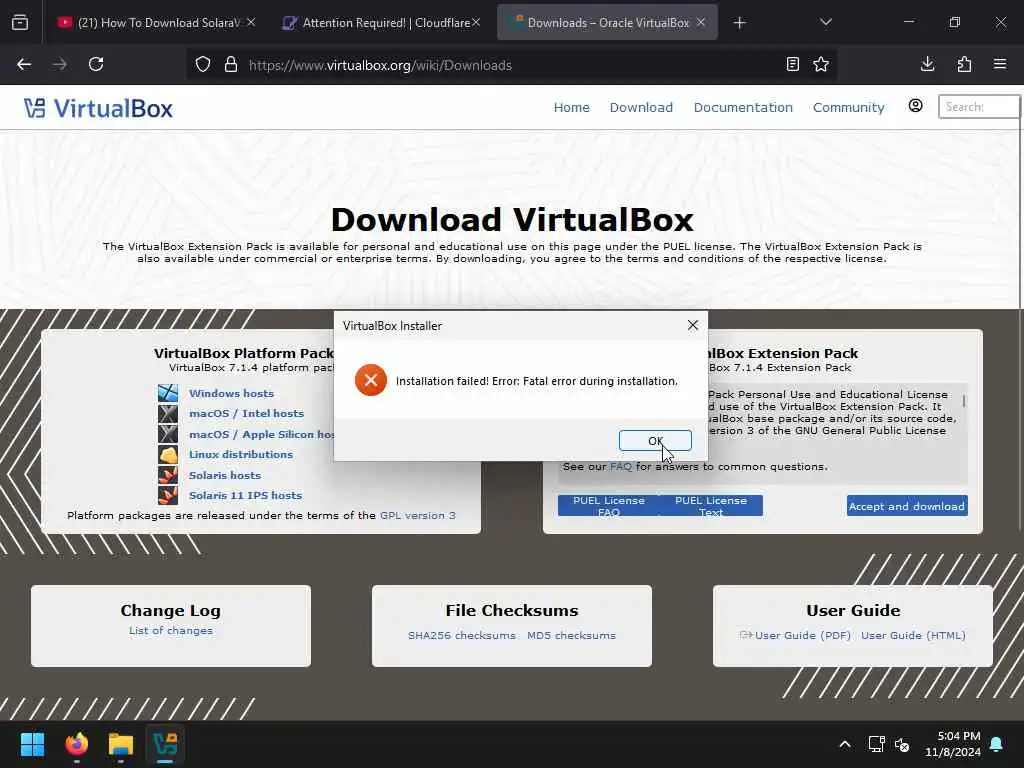Click the license text box scrollbar
This screenshot has height=768, width=1024.
[x=964, y=401]
